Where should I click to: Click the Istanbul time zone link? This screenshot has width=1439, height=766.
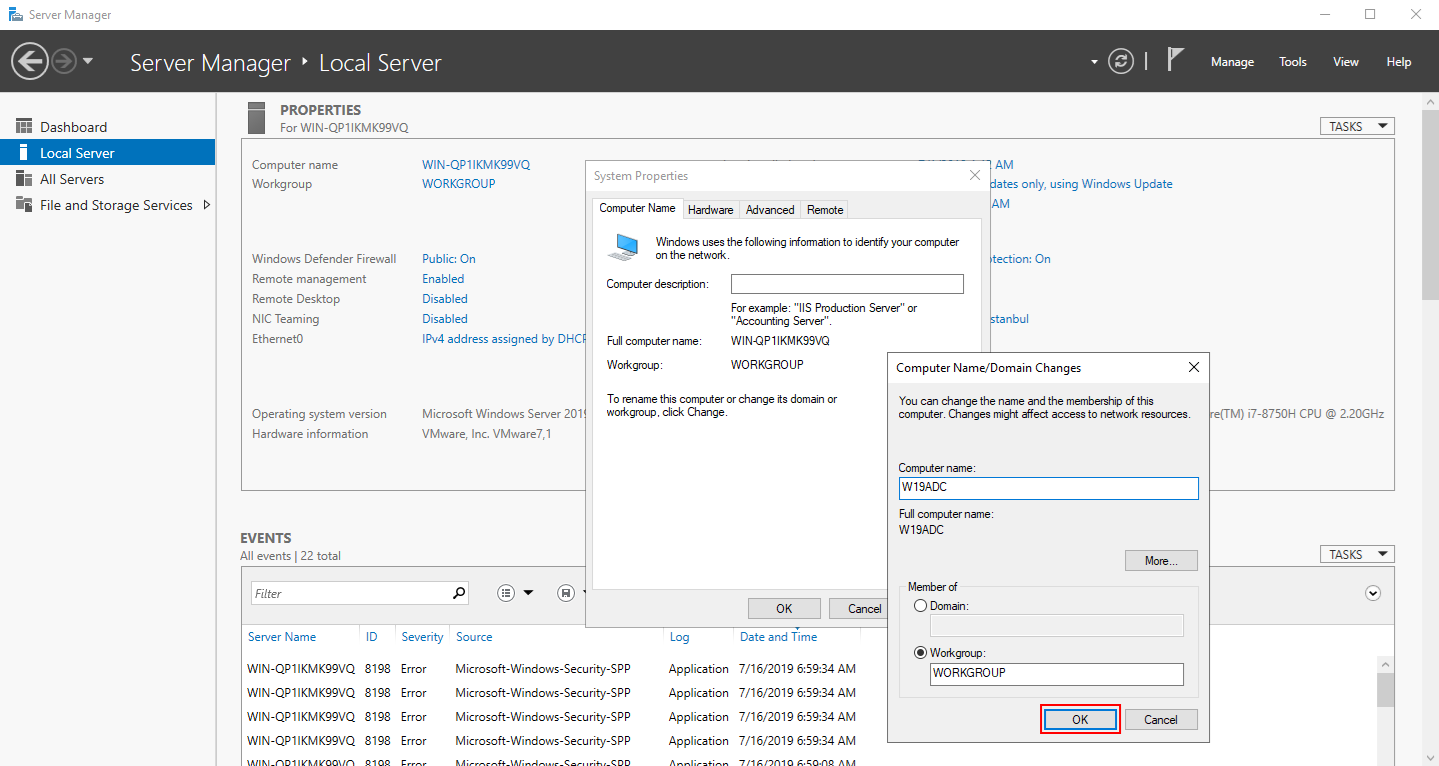pos(1008,319)
